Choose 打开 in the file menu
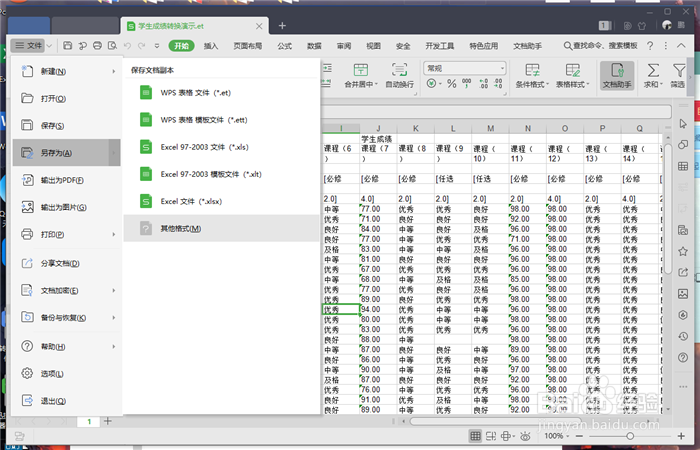The width and height of the screenshot is (700, 450). click(x=67, y=99)
